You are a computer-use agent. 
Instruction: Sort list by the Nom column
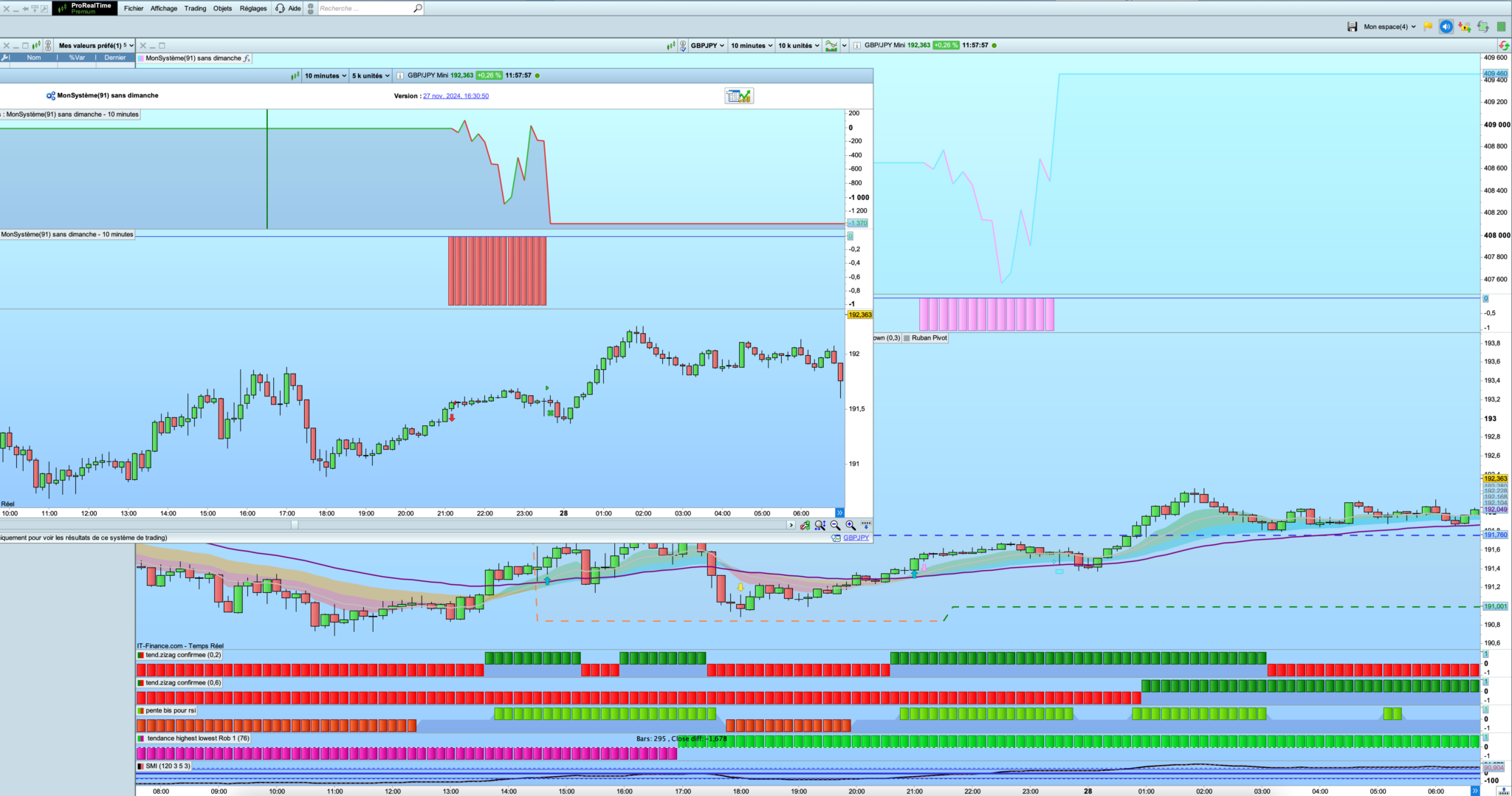pyautogui.click(x=34, y=58)
